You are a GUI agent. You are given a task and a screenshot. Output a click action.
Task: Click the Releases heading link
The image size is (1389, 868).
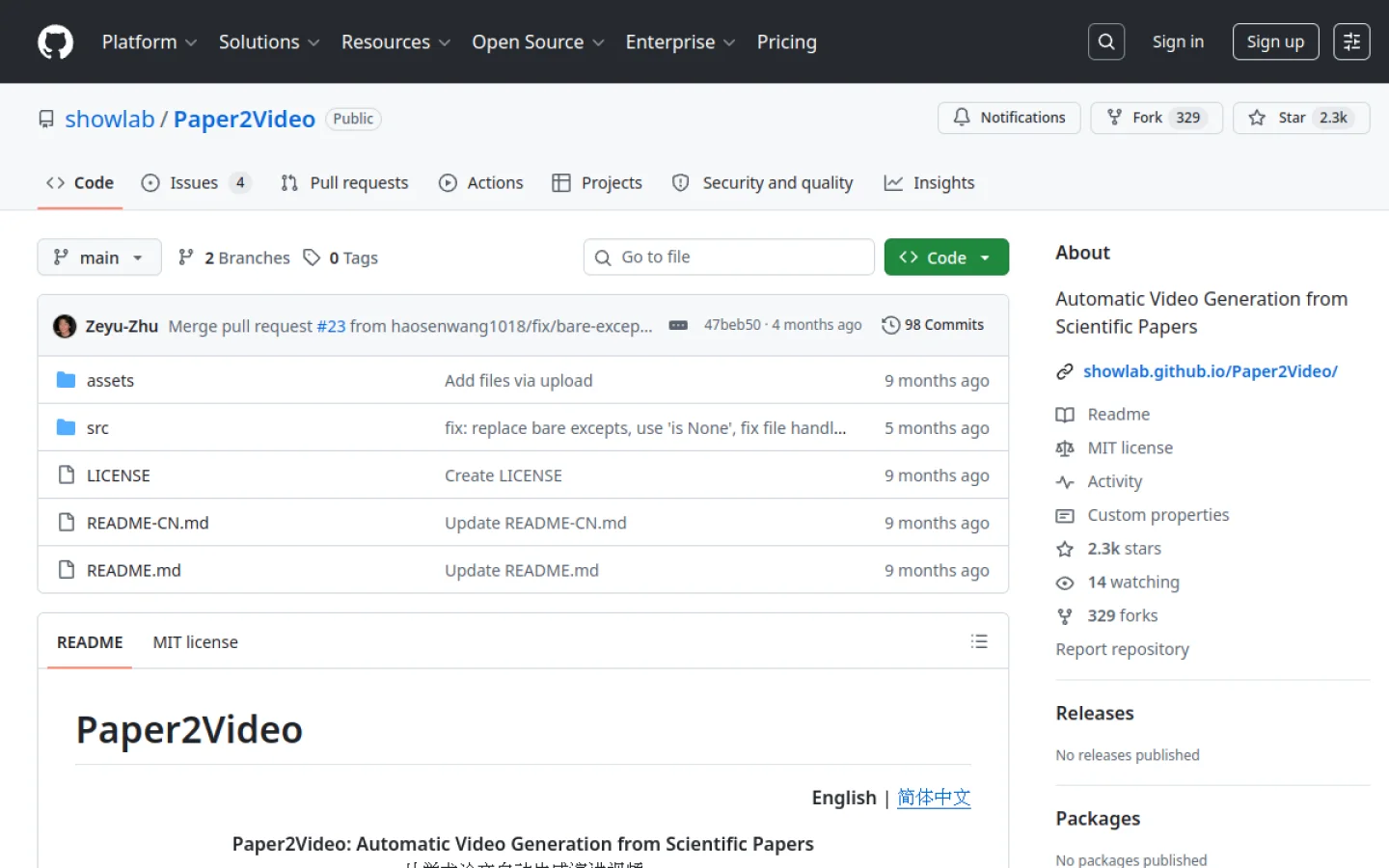click(1095, 714)
